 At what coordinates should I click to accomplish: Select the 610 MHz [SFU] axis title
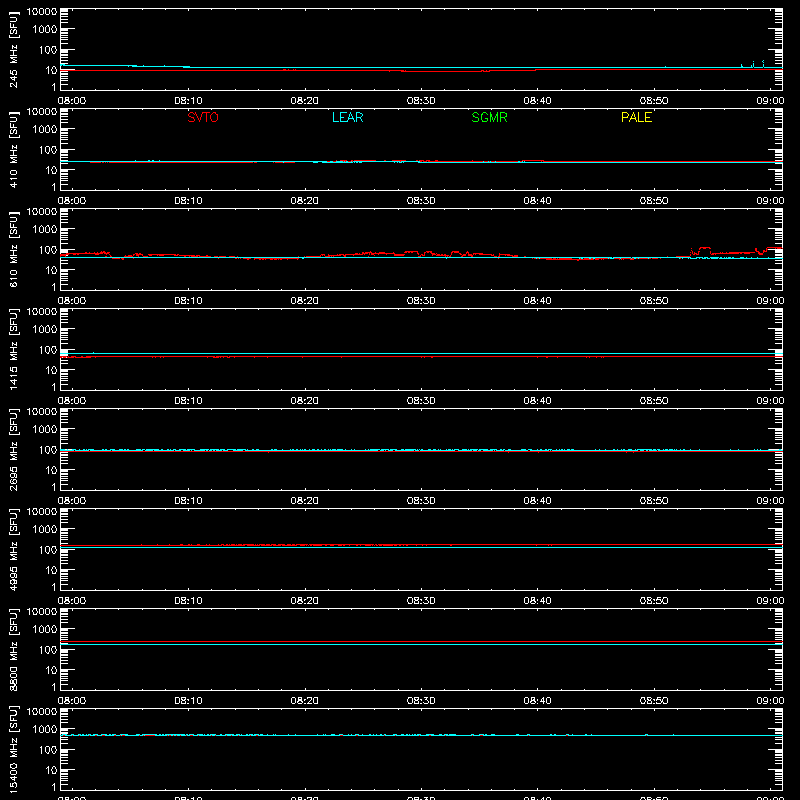[13, 249]
